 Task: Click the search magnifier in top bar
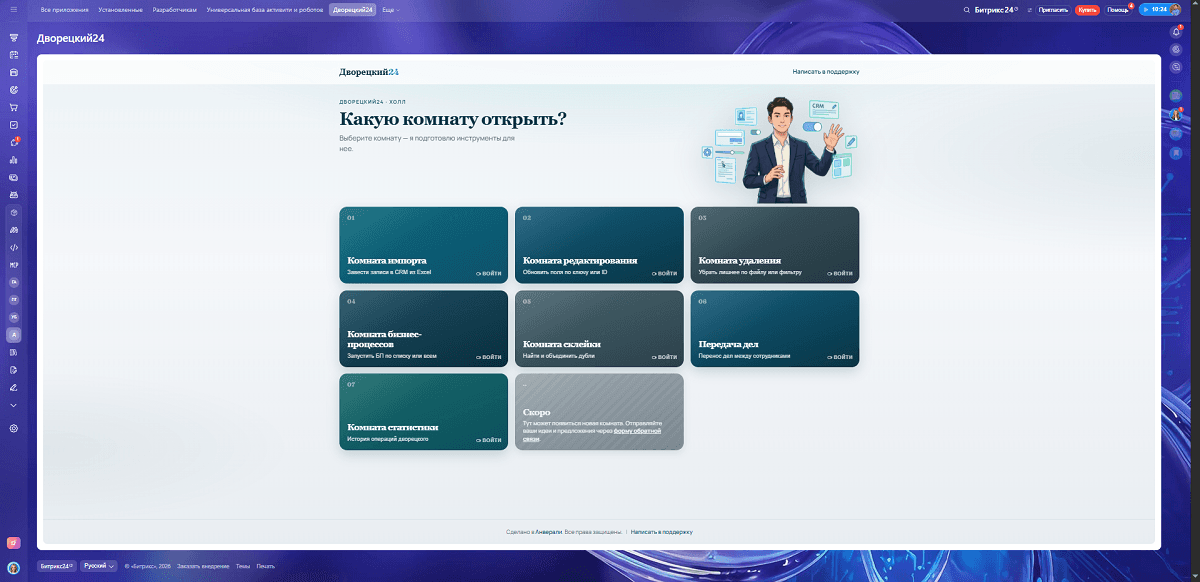pyautogui.click(x=966, y=10)
